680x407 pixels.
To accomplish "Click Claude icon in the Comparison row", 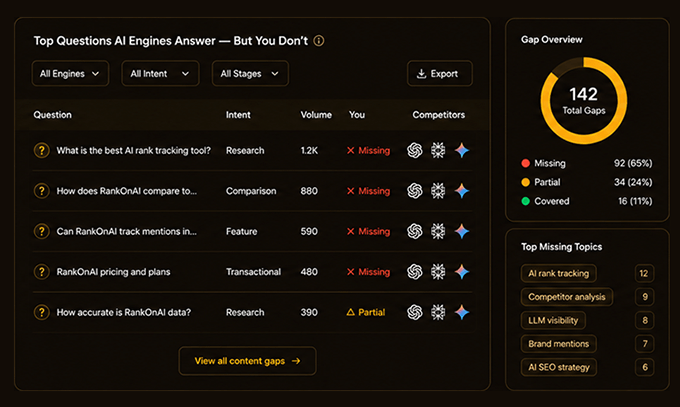I will [x=438, y=191].
